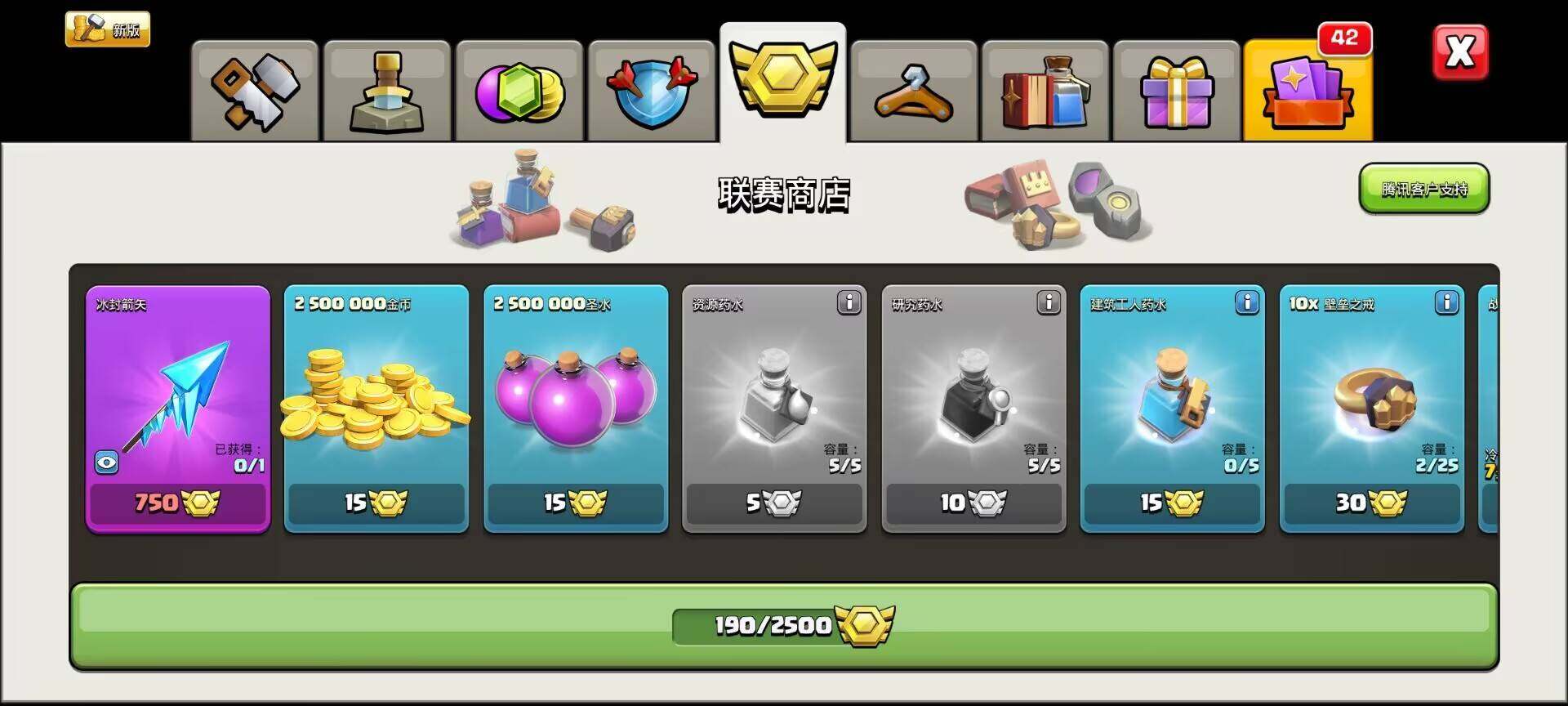The image size is (1568, 706).
Task: Click the 新版 hammer button
Action: pyautogui.click(x=108, y=29)
